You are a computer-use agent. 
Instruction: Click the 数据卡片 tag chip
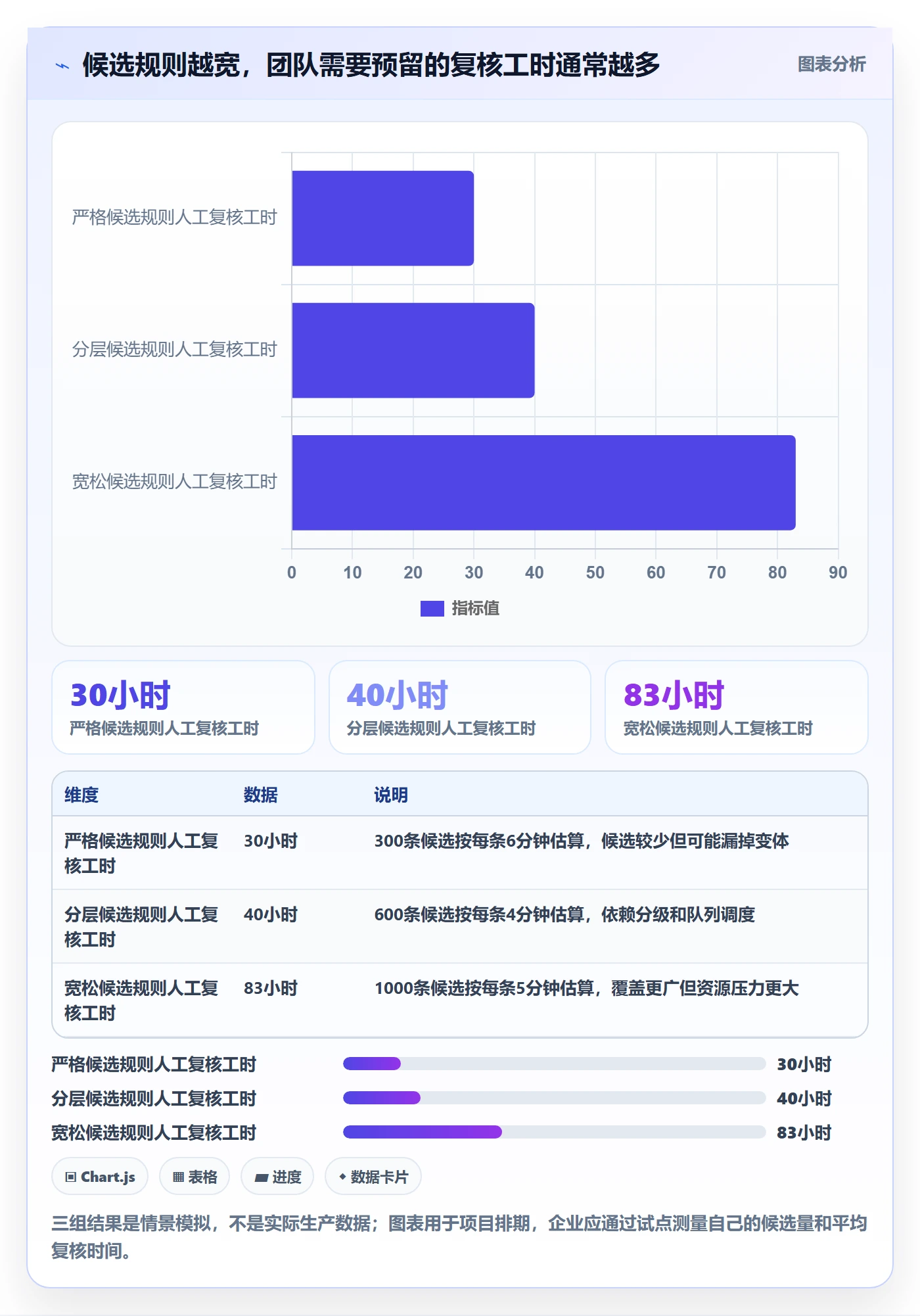(373, 1177)
